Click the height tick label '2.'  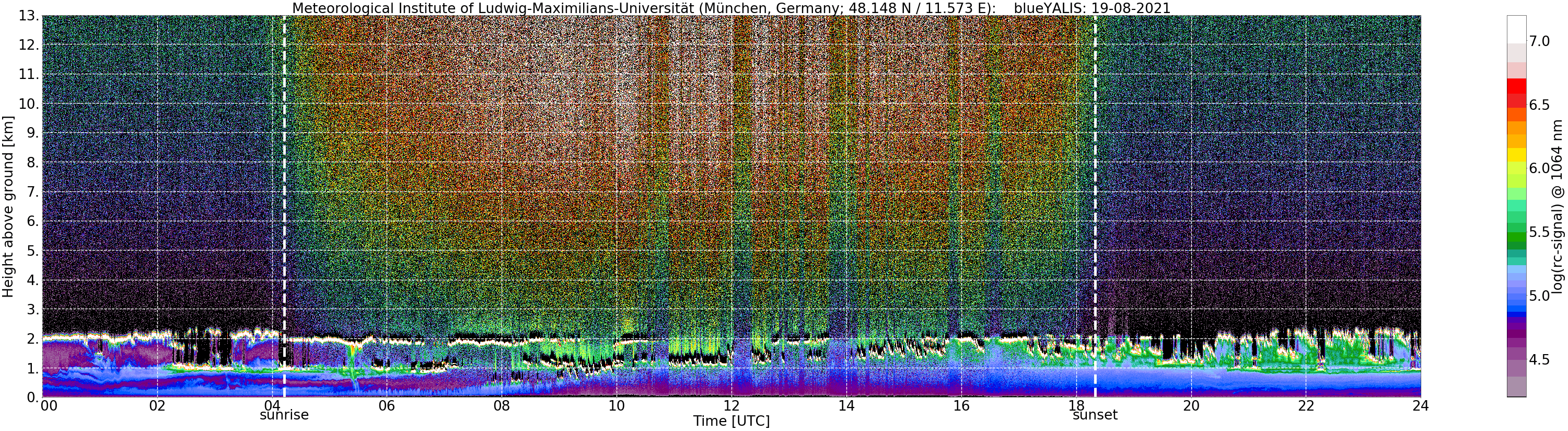[x=33, y=338]
